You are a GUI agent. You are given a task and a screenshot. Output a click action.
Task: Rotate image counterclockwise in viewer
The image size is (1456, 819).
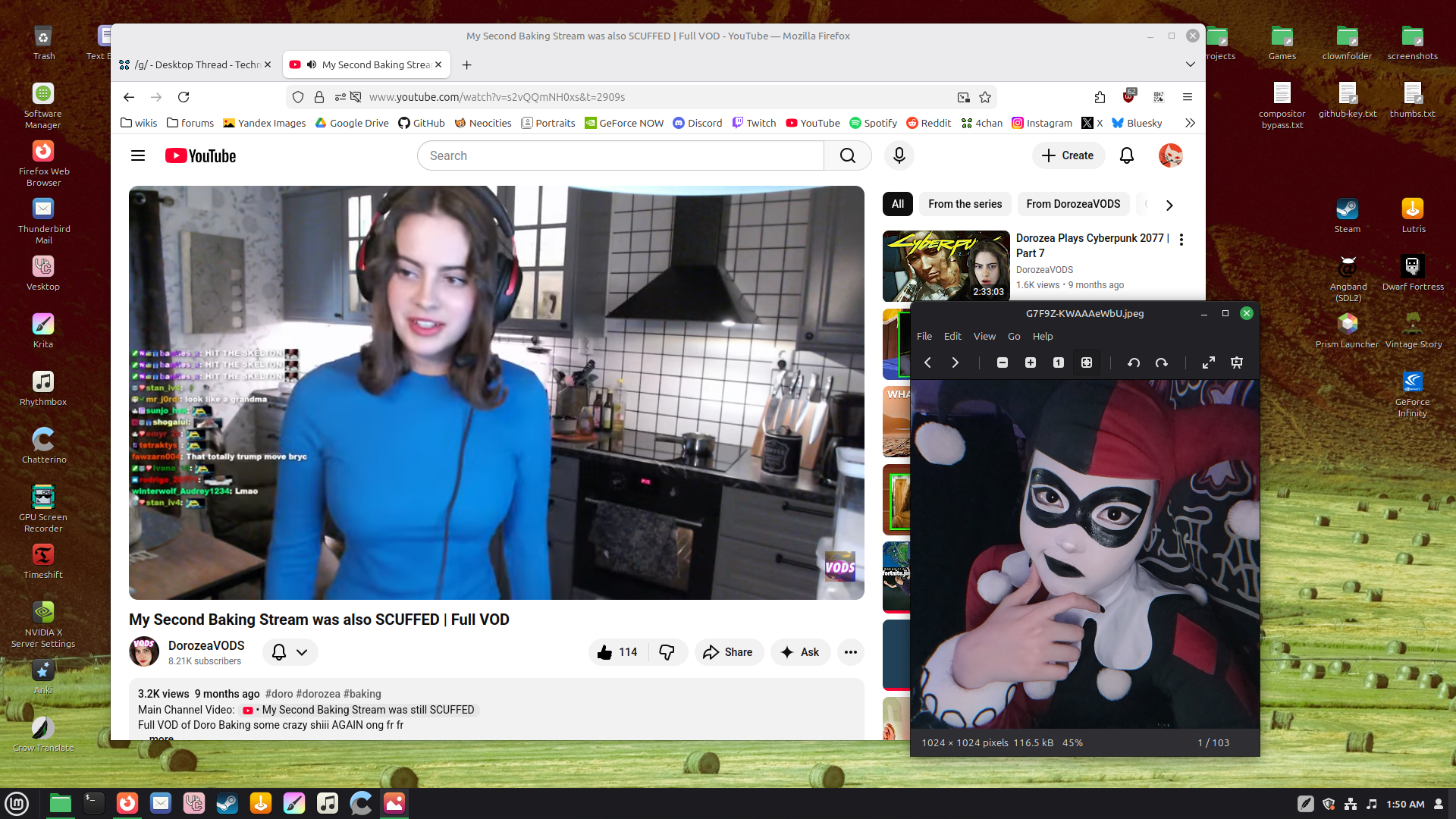(x=1134, y=363)
